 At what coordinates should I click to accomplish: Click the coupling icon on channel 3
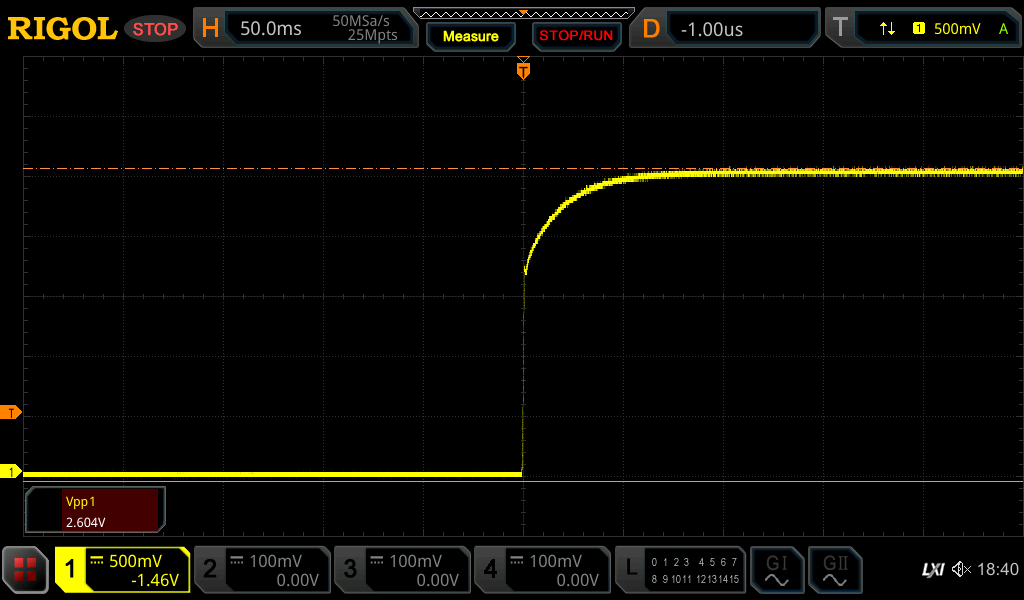(x=377, y=560)
